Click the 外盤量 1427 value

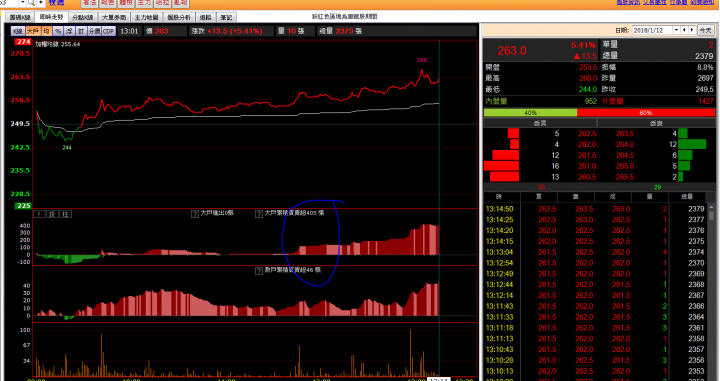coord(705,101)
